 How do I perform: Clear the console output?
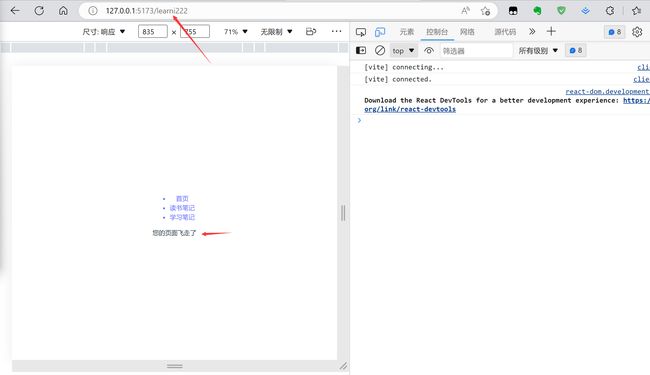tap(380, 51)
